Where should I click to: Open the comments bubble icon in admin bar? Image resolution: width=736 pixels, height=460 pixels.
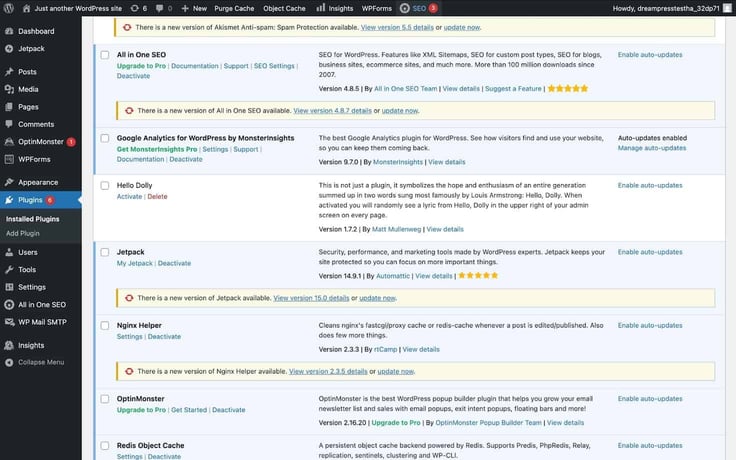click(x=160, y=8)
